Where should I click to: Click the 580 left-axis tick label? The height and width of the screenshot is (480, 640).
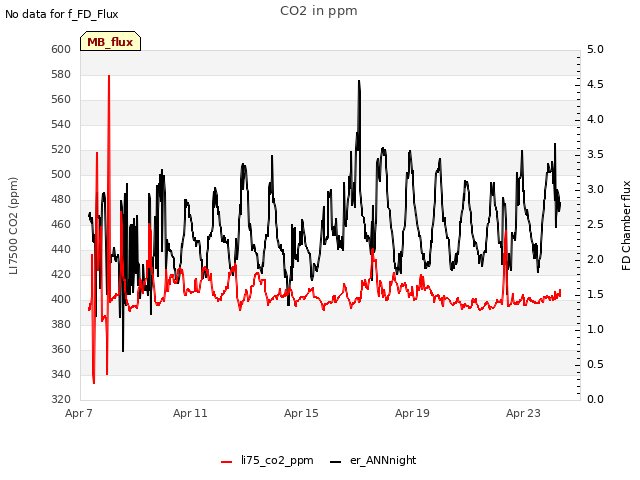click(x=61, y=74)
